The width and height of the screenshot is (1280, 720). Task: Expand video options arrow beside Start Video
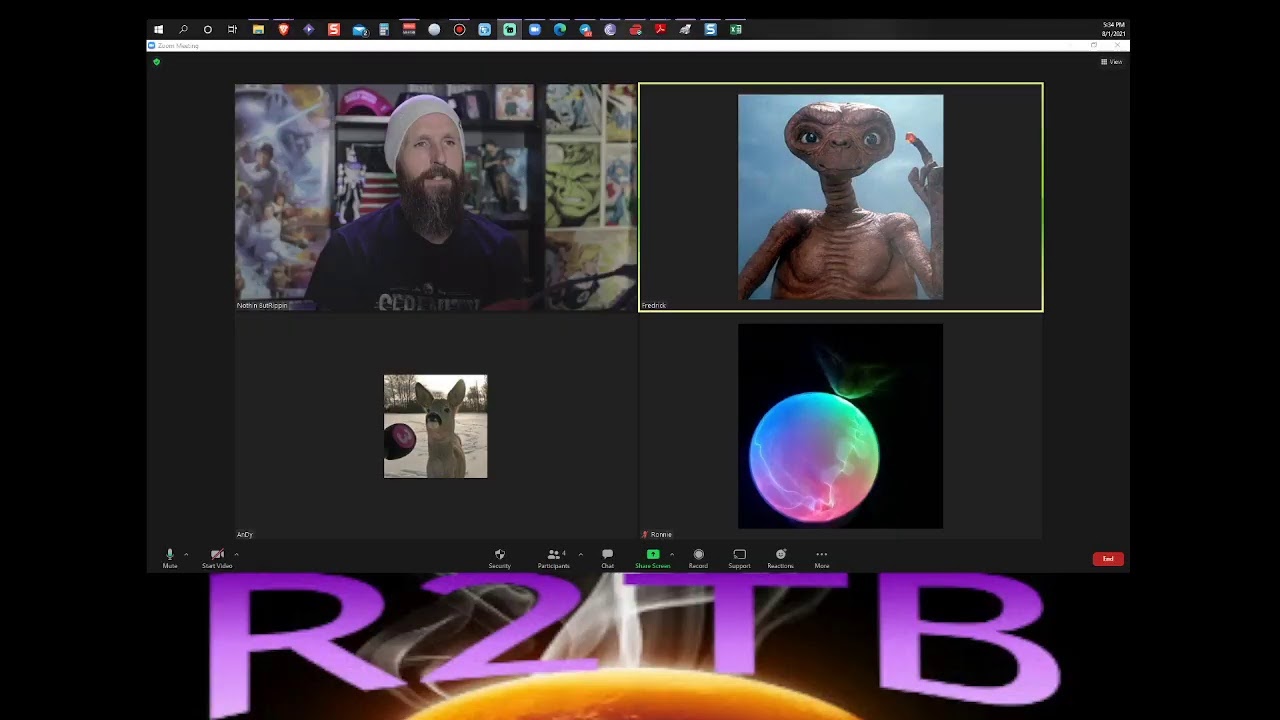(x=236, y=554)
